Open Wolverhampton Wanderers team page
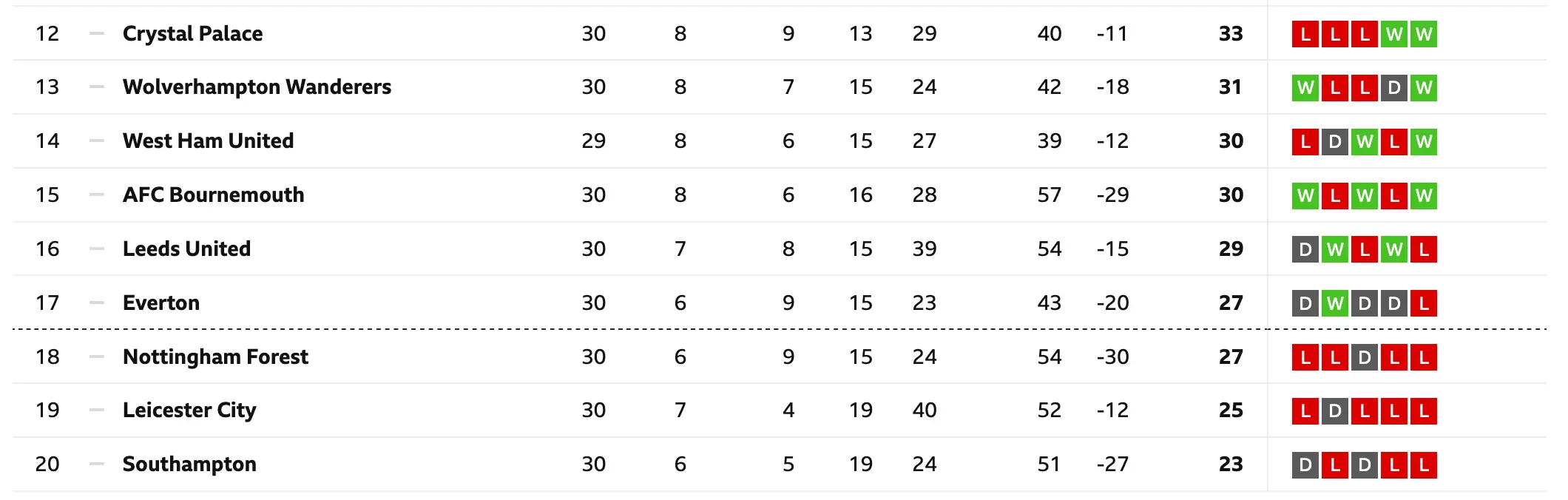The image size is (1568, 500). (257, 87)
